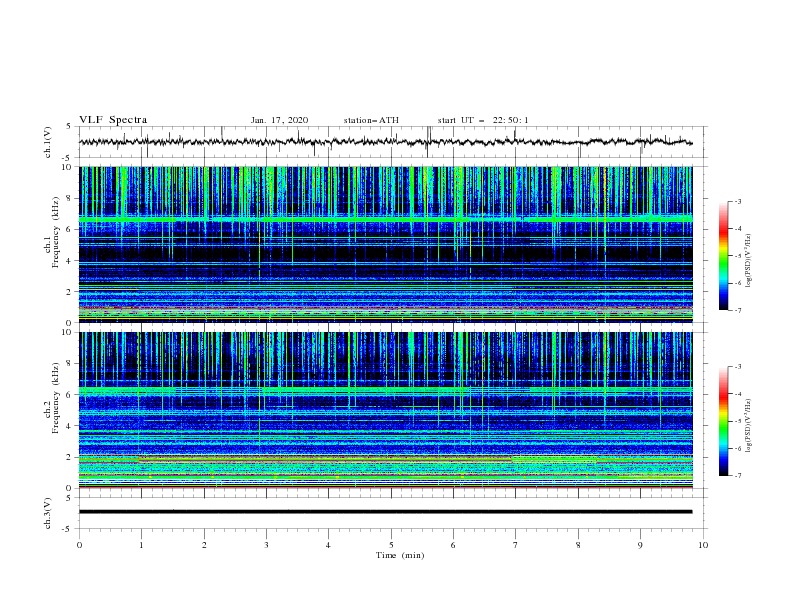Click the "-7" tick of ch.2 colorbar

pyautogui.click(x=737, y=476)
